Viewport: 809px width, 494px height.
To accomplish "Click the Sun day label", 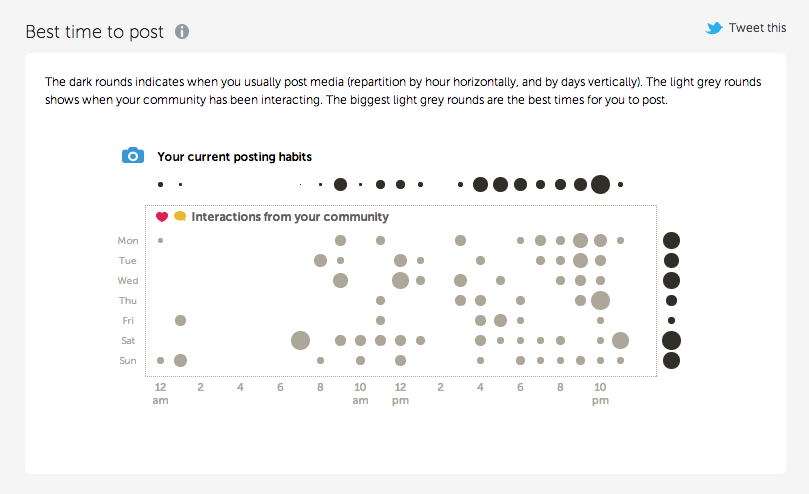I will 128,360.
